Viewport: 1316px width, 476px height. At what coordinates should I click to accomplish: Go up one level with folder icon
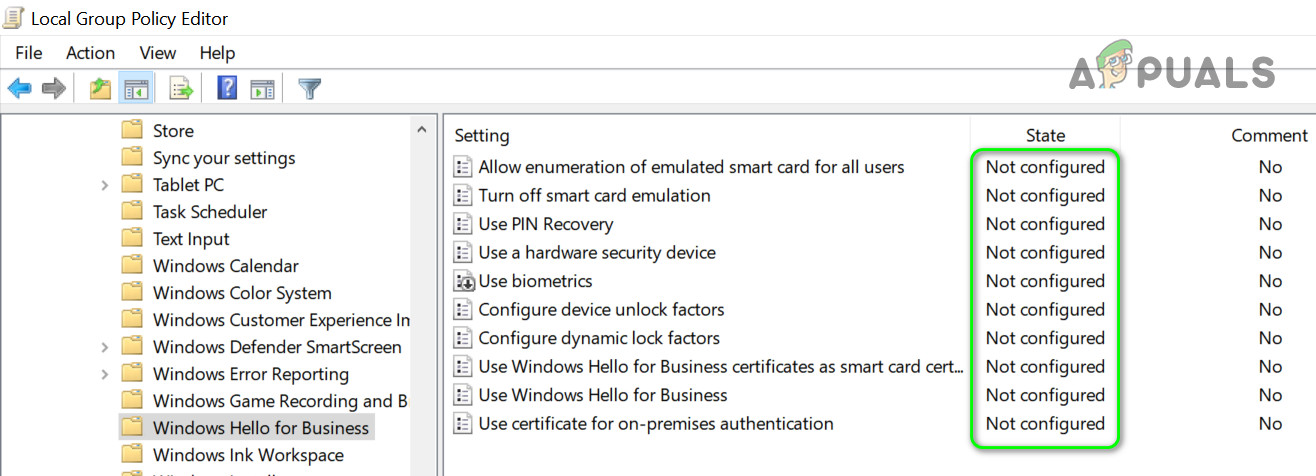pos(100,89)
